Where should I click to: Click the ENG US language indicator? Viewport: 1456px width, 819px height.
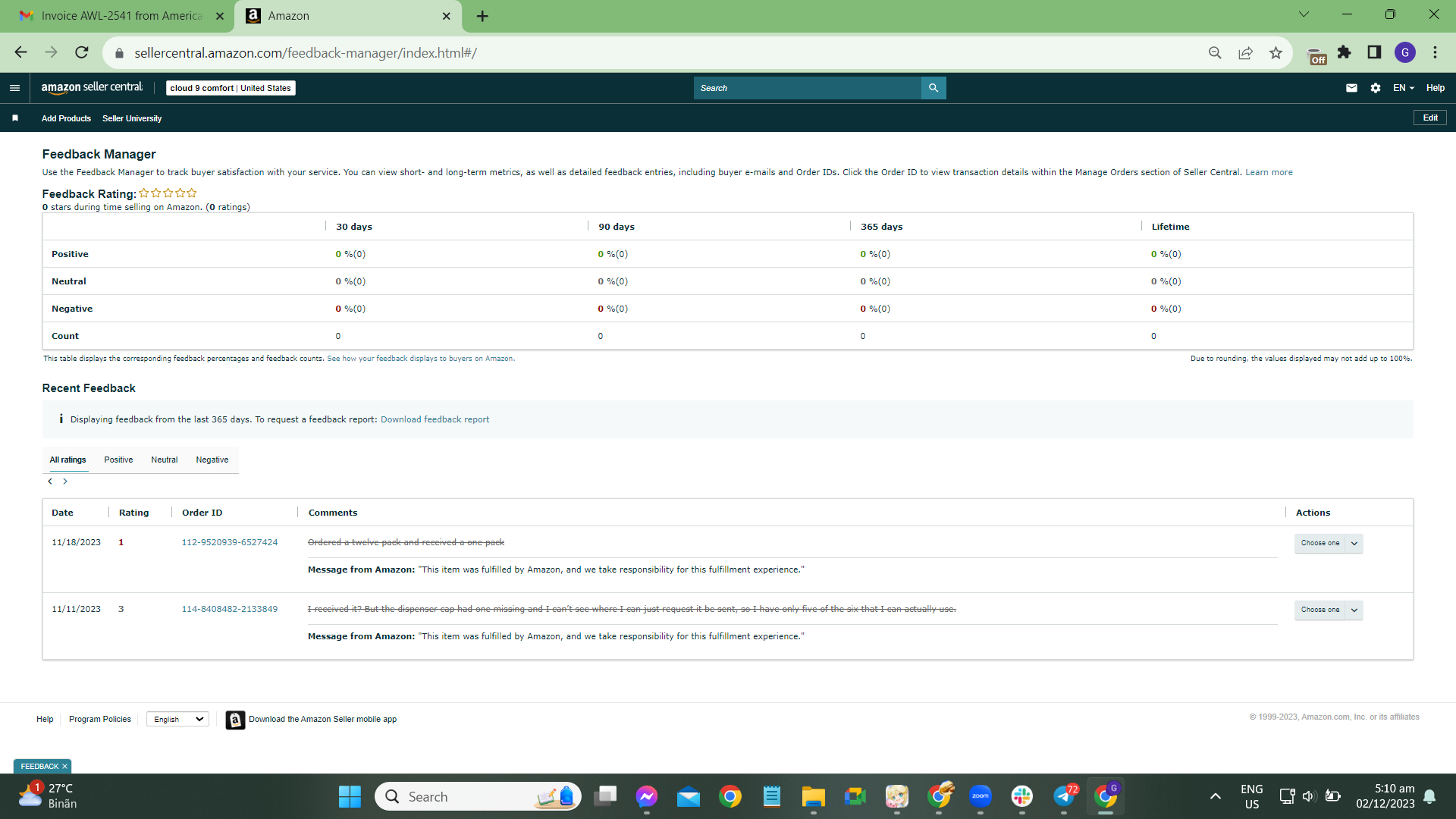(1252, 796)
